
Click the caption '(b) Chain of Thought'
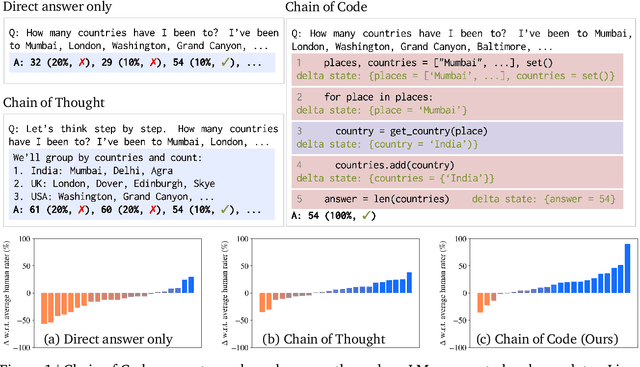click(324, 339)
